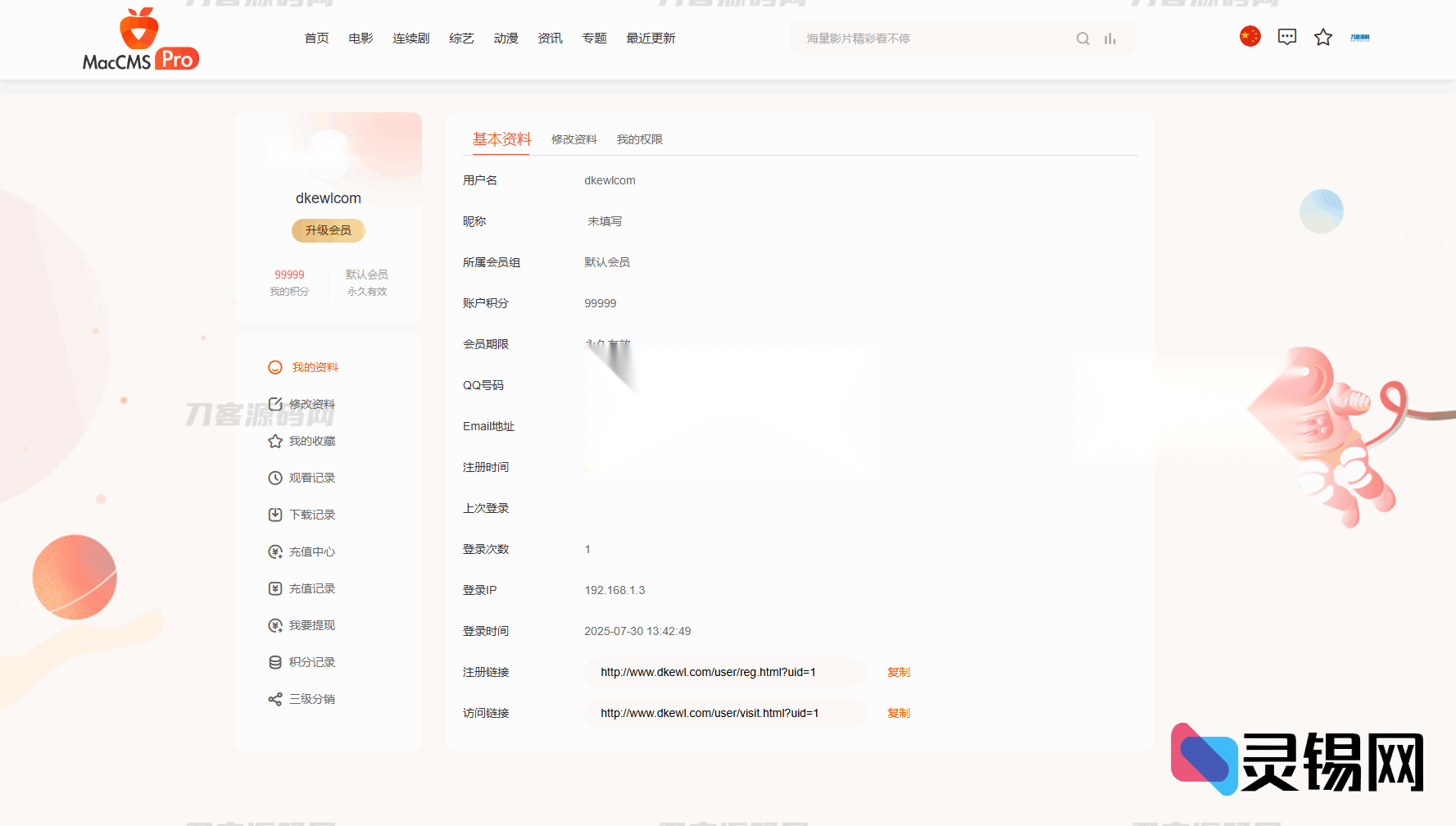
Task: Click the 我要提现 withdrawal icon
Action: (x=275, y=625)
